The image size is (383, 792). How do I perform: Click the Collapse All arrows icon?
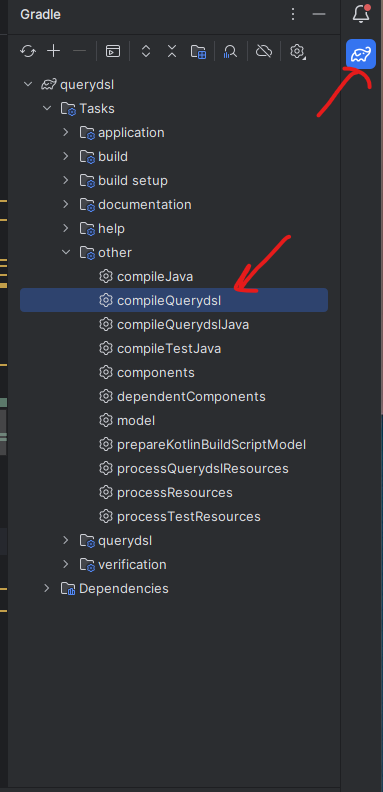[172, 51]
